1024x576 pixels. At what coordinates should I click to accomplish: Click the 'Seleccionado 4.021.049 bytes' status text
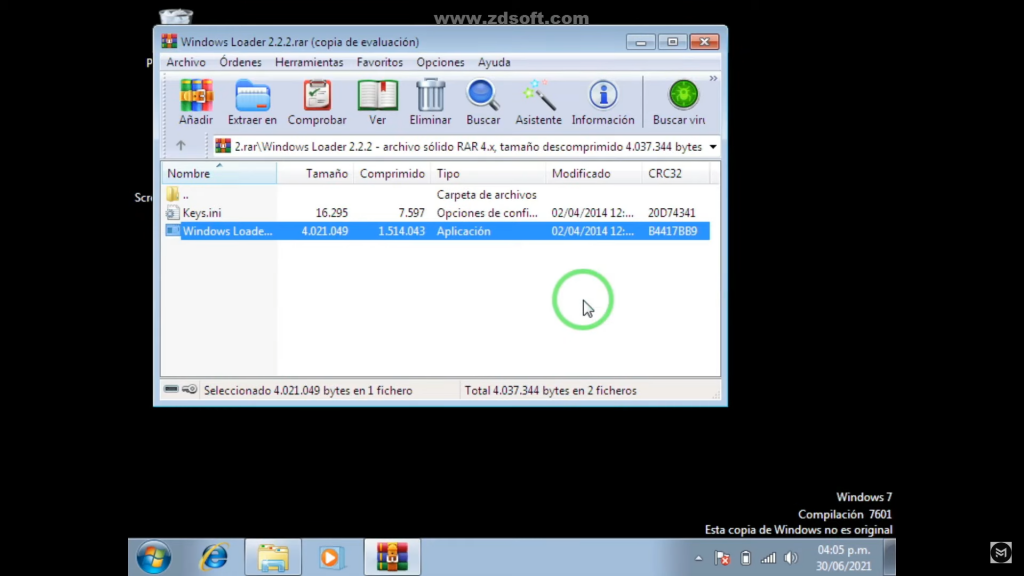click(308, 391)
